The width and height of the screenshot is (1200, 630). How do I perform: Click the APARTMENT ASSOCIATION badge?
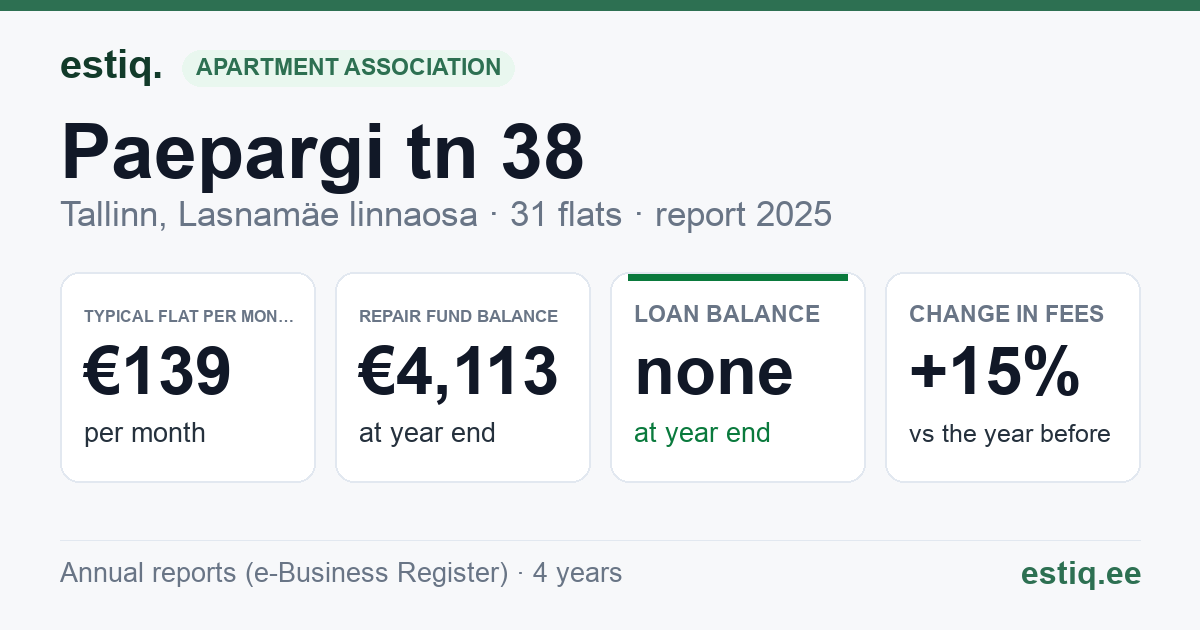(x=348, y=68)
